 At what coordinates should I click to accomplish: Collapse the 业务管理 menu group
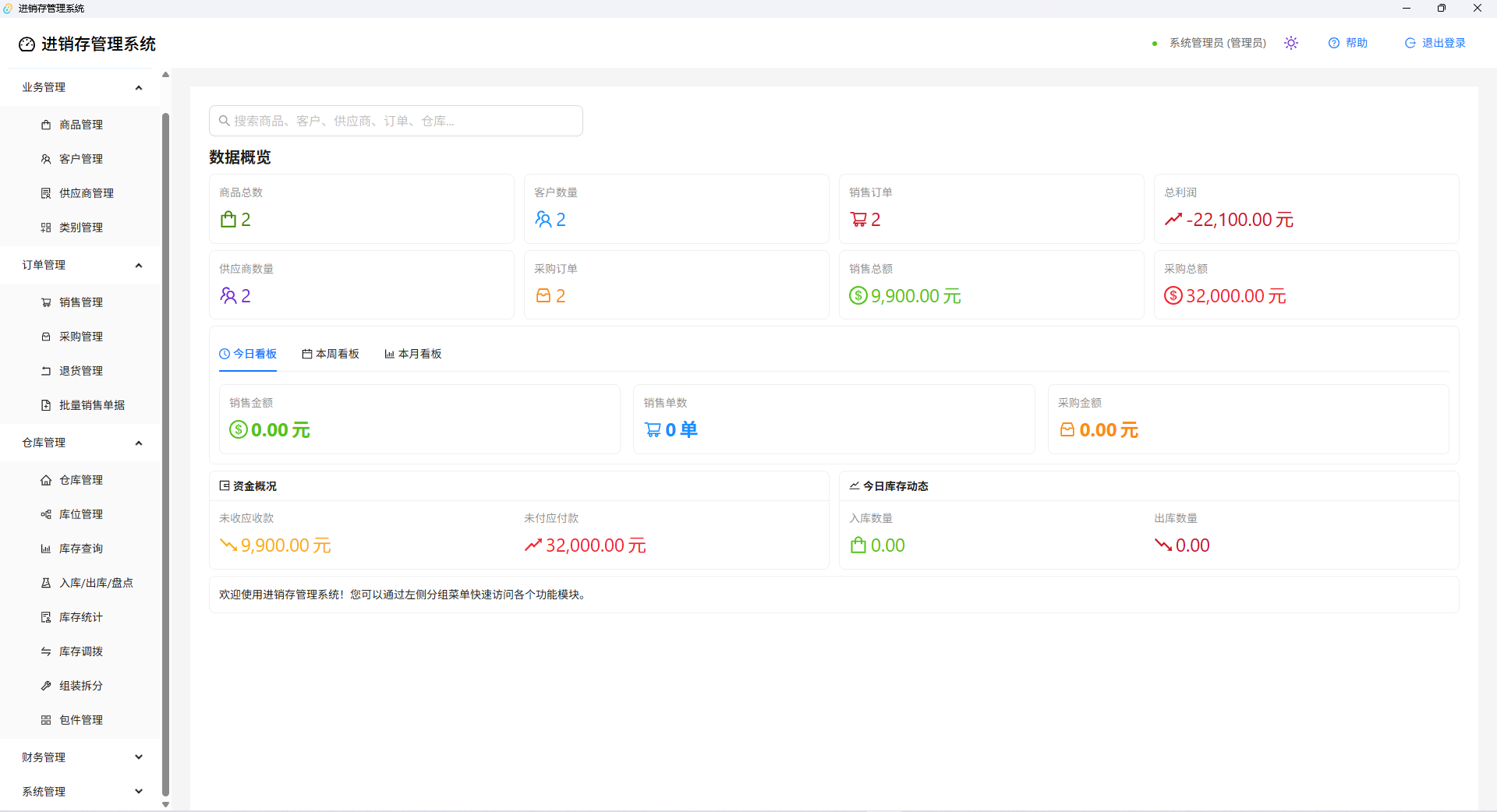pos(80,87)
